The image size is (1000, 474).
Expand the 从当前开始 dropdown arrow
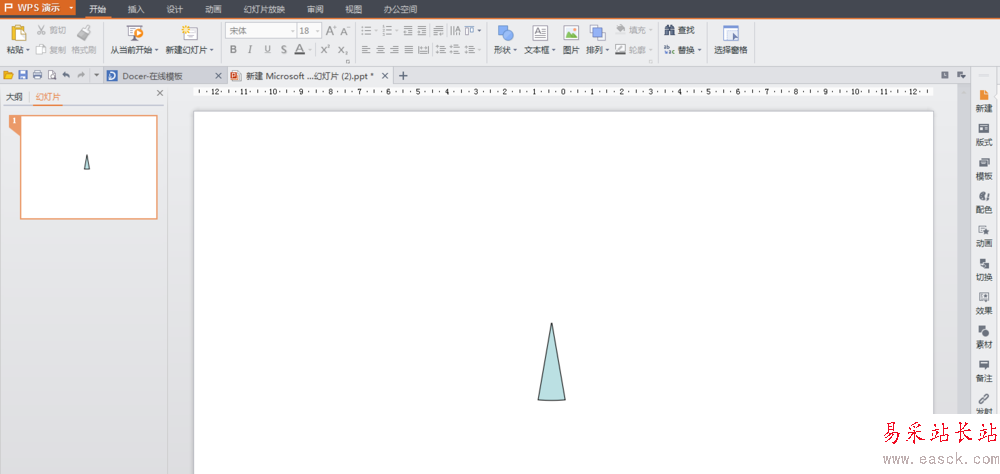click(157, 50)
